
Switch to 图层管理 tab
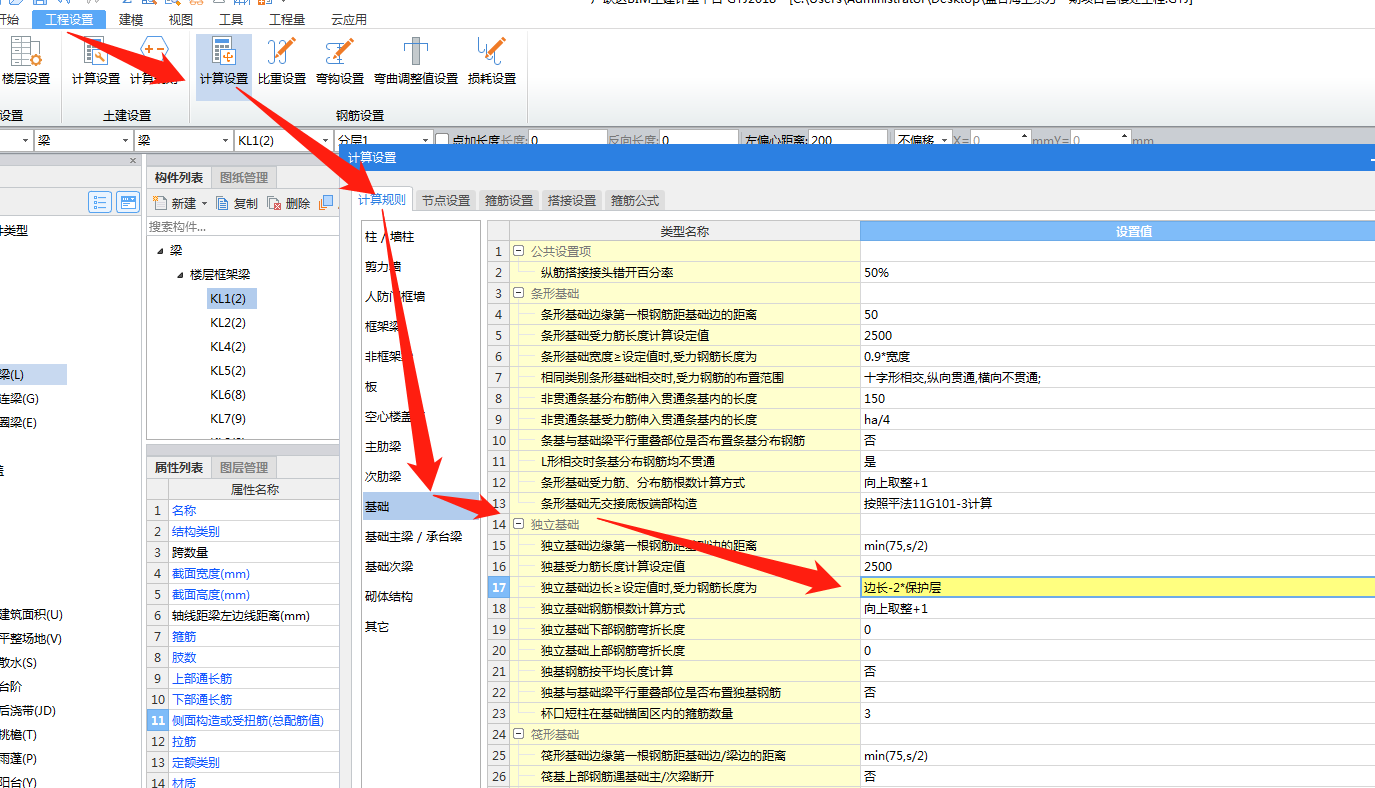pos(244,467)
